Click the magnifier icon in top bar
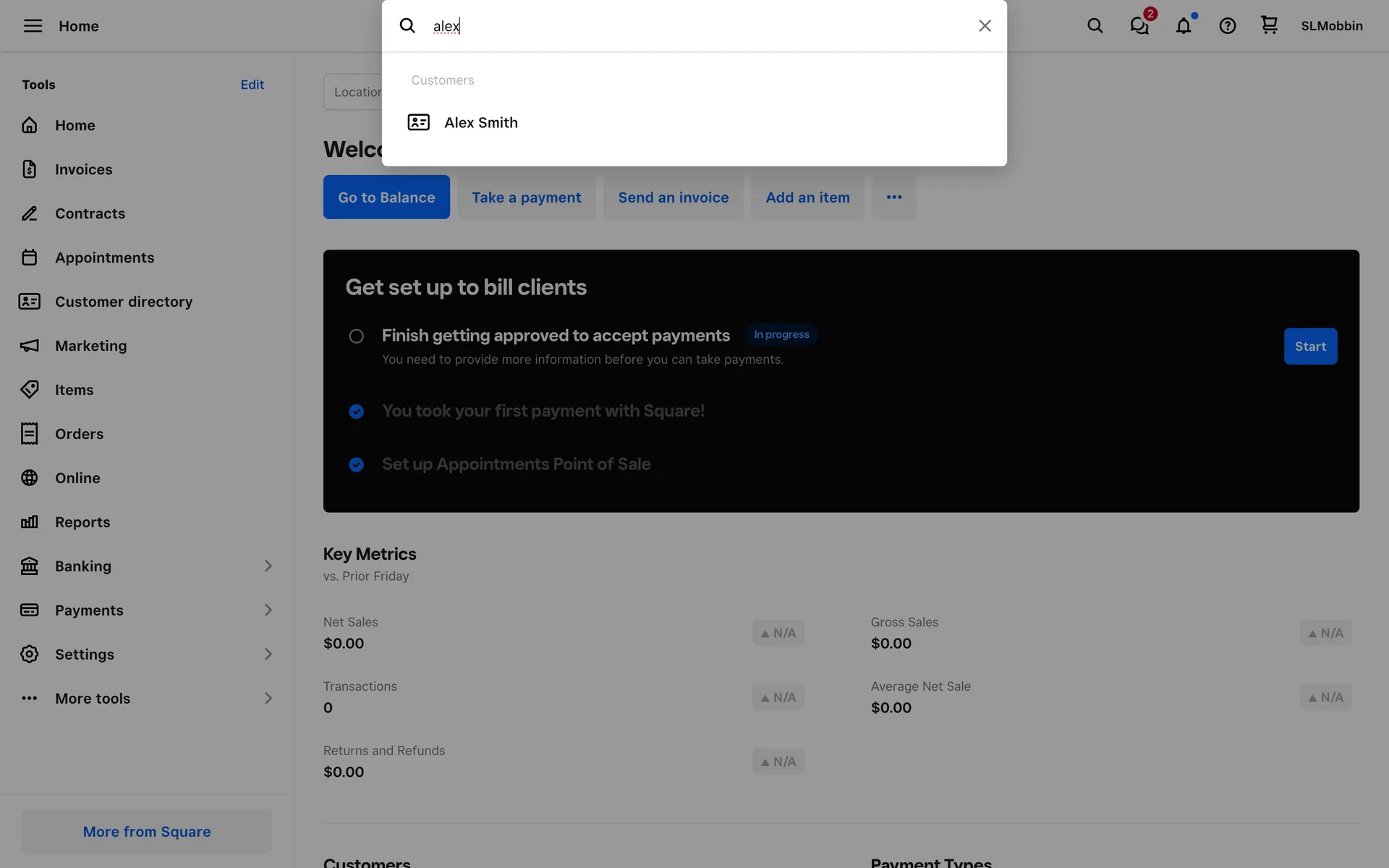Image resolution: width=1389 pixels, height=868 pixels. coord(1095,26)
